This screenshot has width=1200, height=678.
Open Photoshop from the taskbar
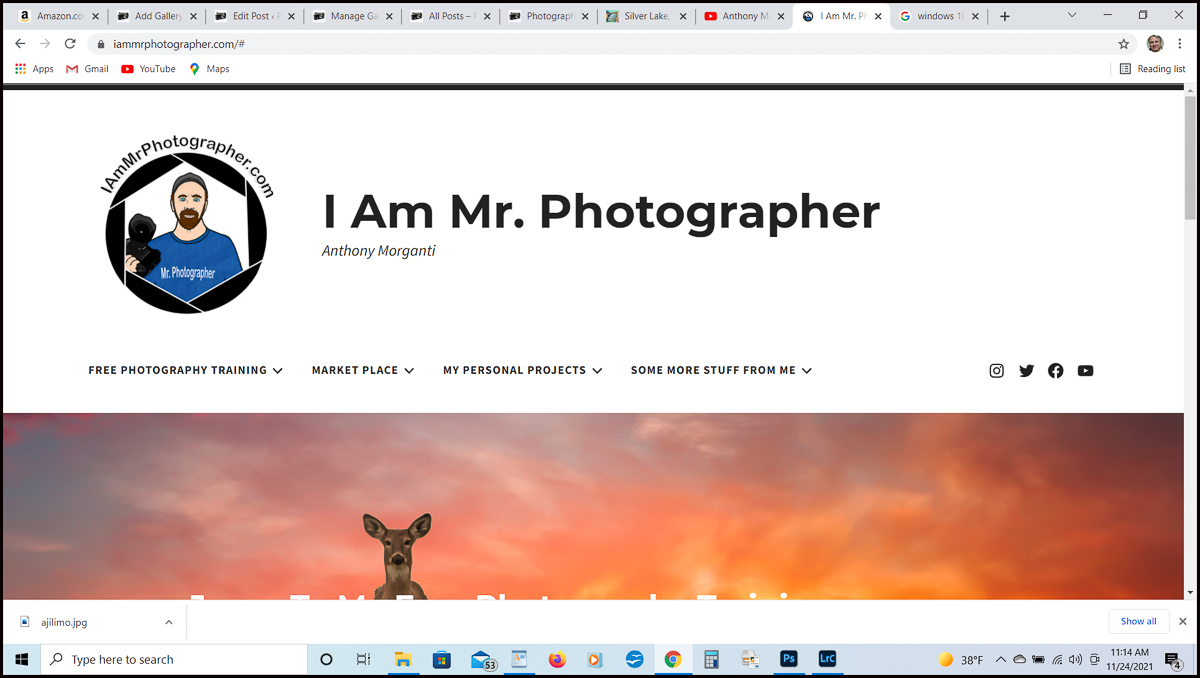(x=789, y=659)
